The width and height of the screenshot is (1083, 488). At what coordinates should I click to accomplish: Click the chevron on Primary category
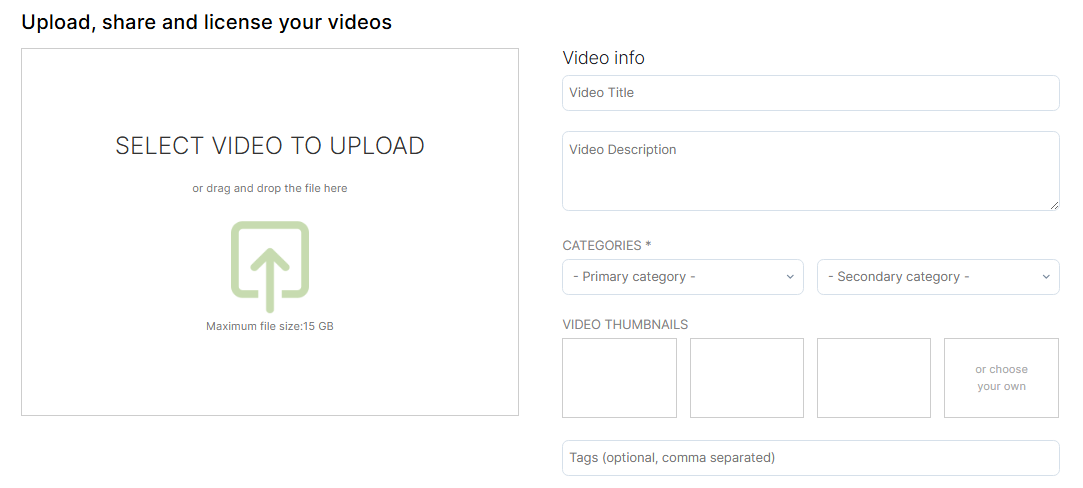[789, 277]
